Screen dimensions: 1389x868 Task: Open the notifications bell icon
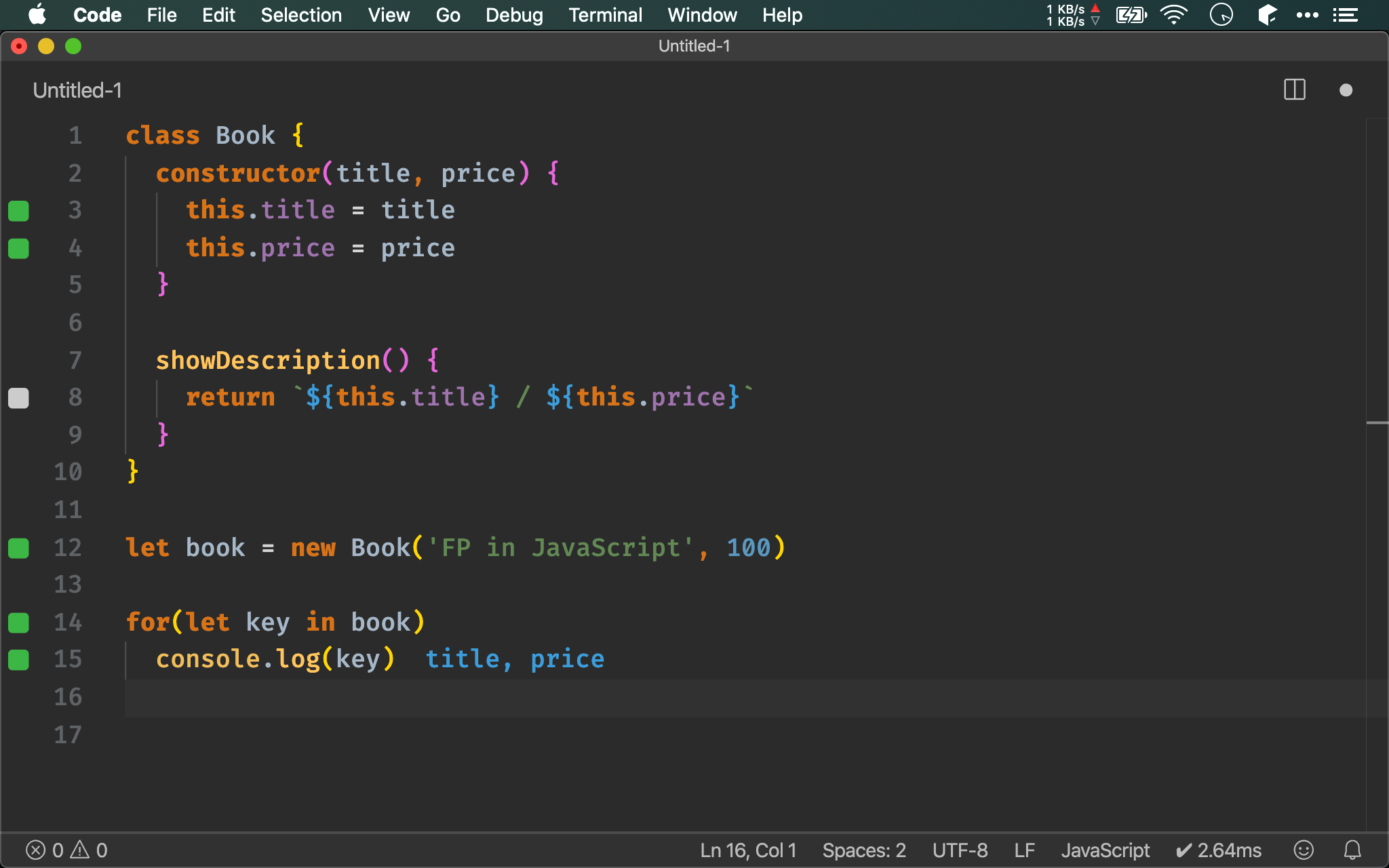point(1352,850)
